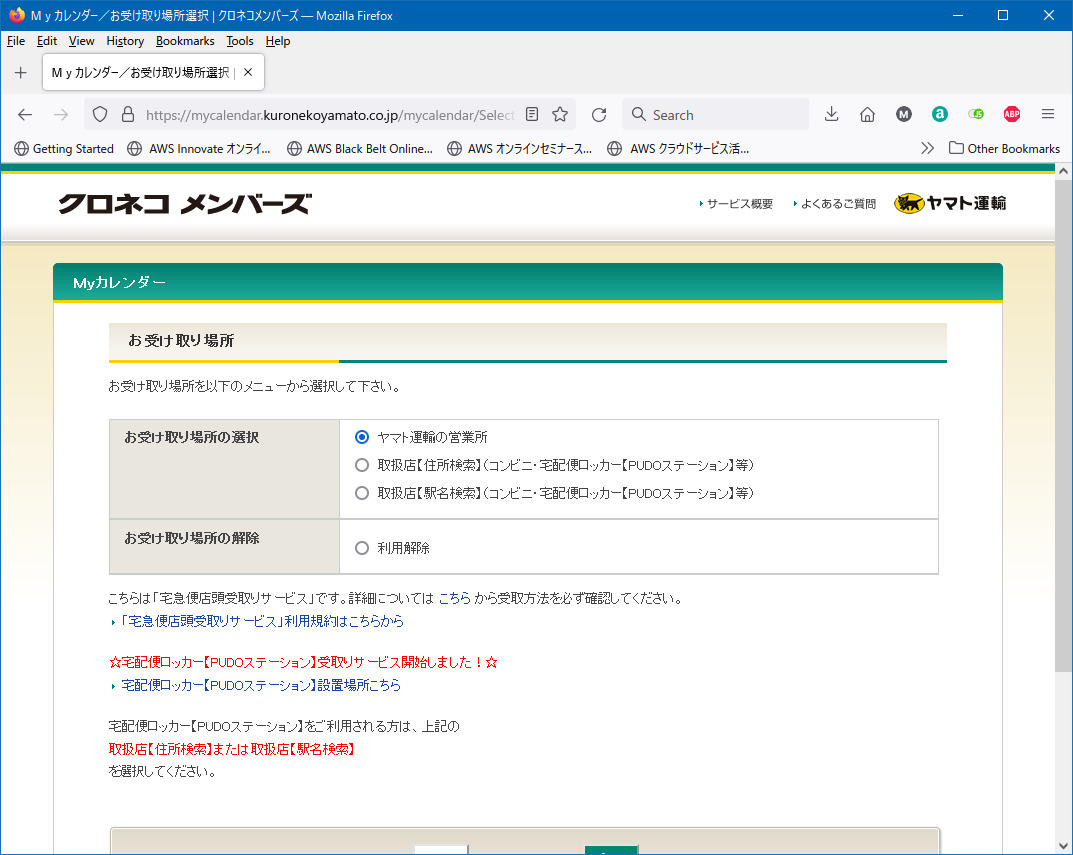This screenshot has width=1073, height=855.
Task: Open the よくあるご質問 link
Action: click(838, 204)
